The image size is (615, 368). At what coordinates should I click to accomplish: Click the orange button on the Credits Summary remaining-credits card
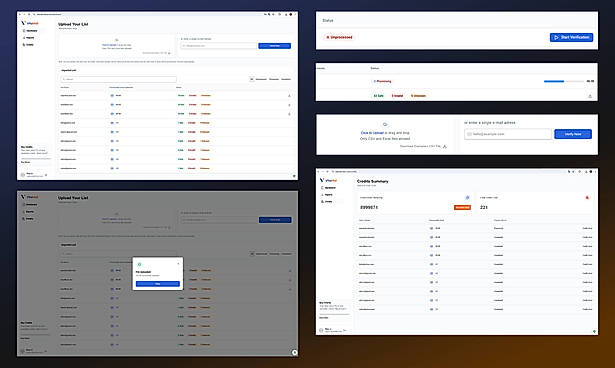point(462,207)
